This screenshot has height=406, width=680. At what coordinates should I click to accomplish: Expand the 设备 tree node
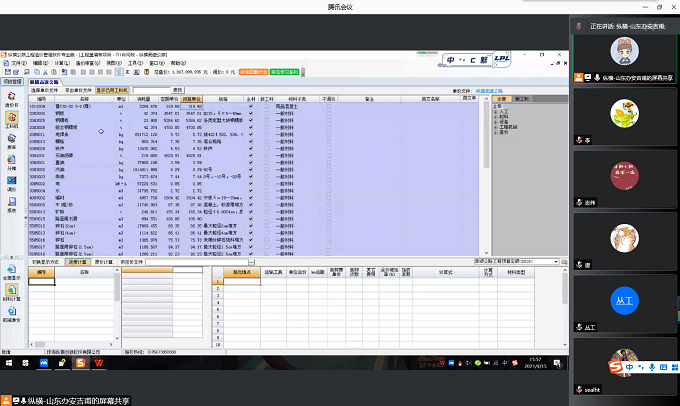pyautogui.click(x=496, y=122)
